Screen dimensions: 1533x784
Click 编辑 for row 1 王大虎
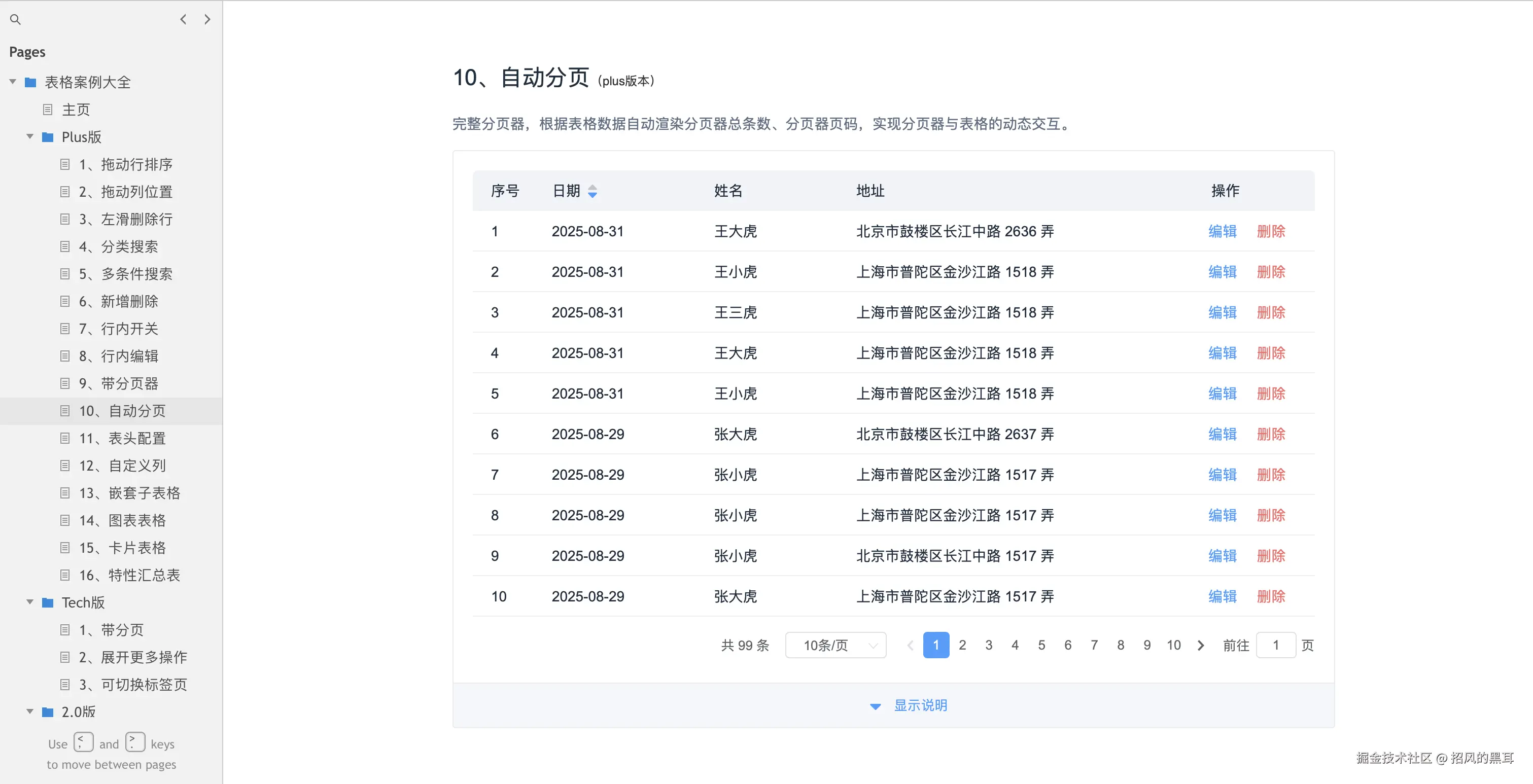click(x=1223, y=231)
